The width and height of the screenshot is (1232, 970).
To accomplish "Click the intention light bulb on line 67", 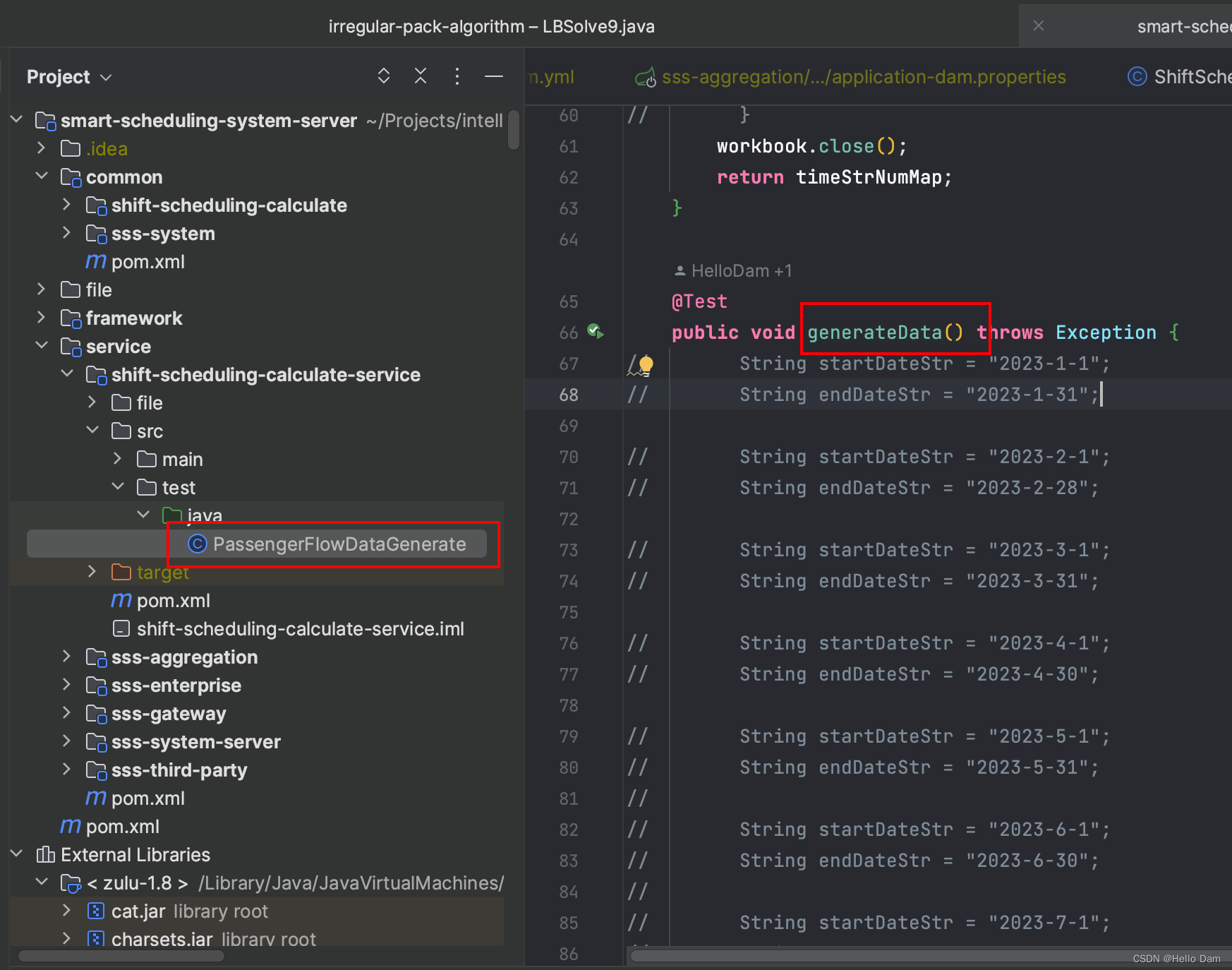I will 646,364.
